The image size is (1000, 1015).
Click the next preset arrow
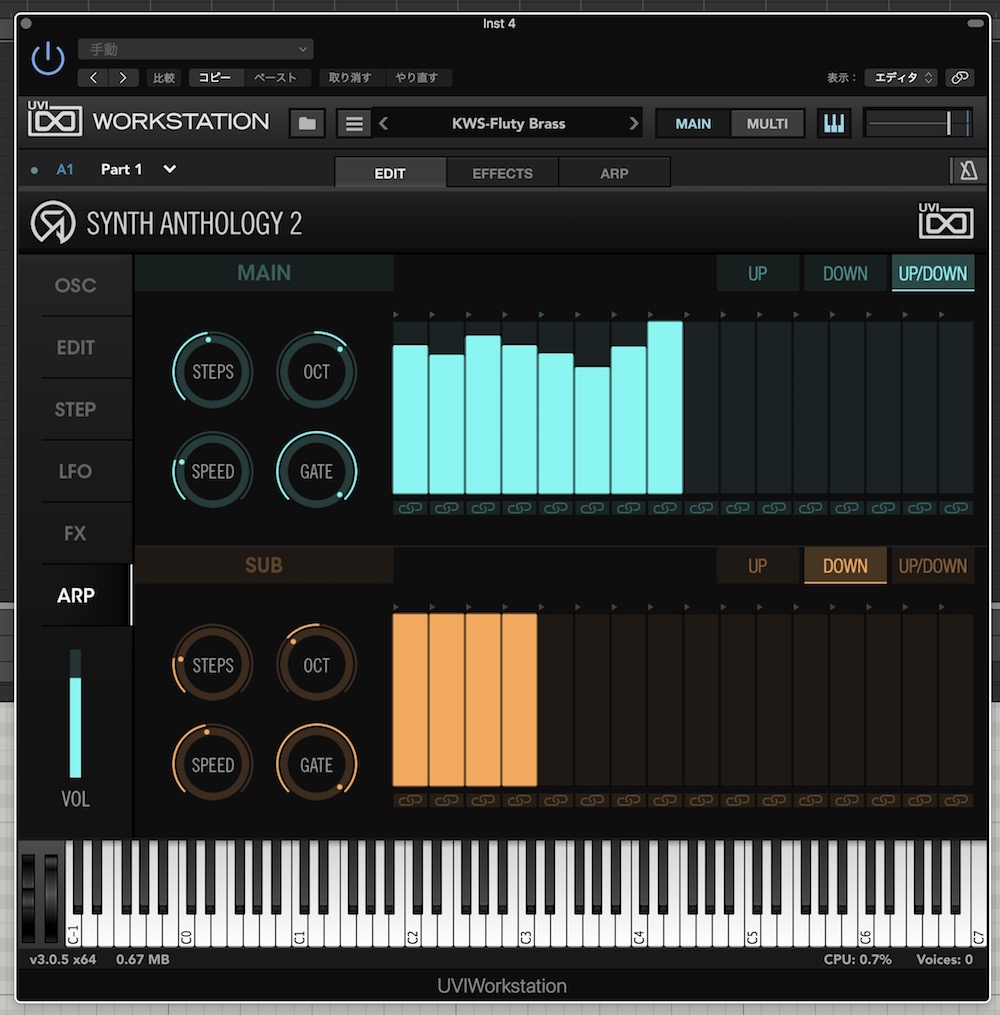[x=633, y=123]
